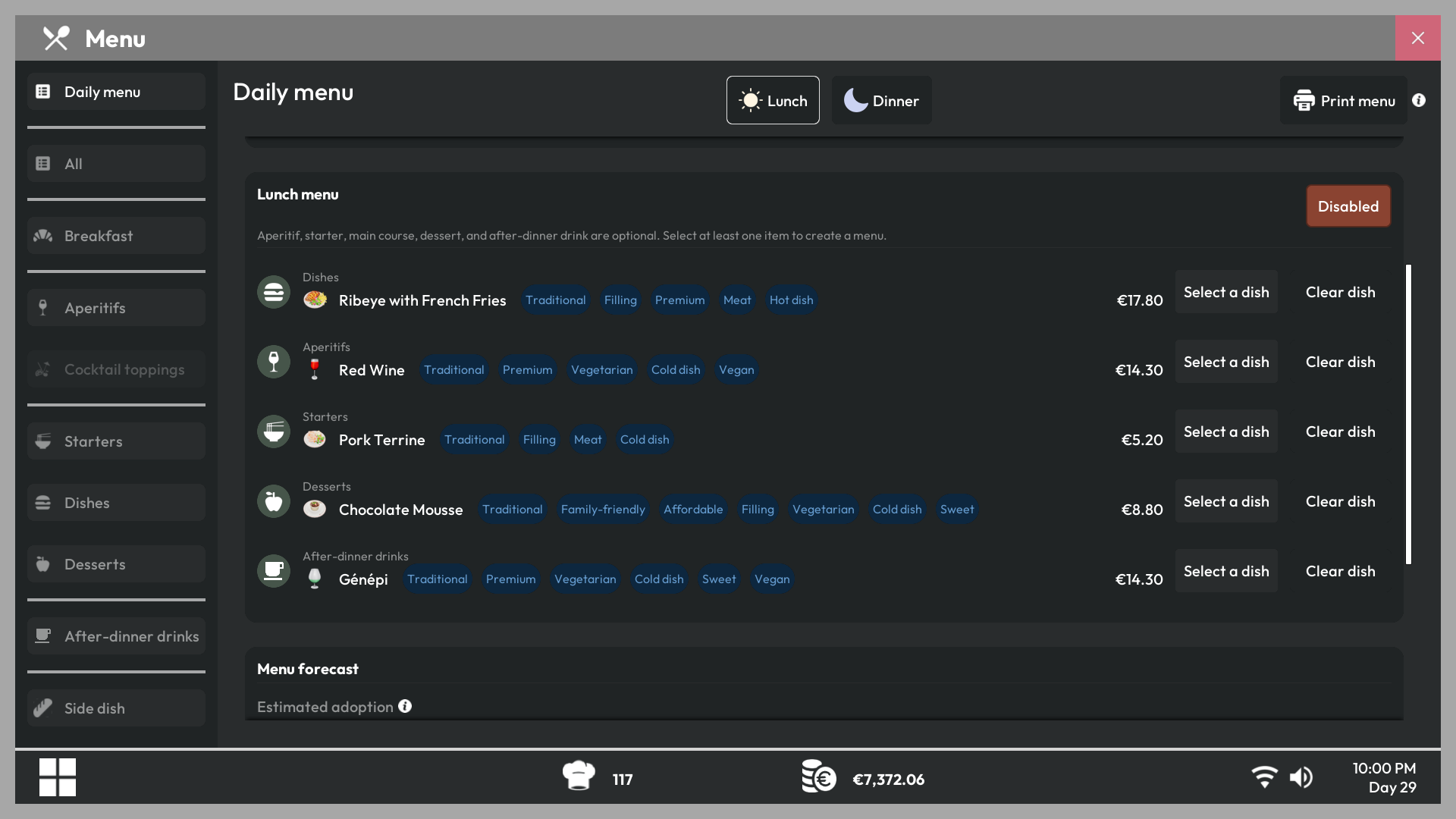Open the Breakfast category in sidebar

116,236
